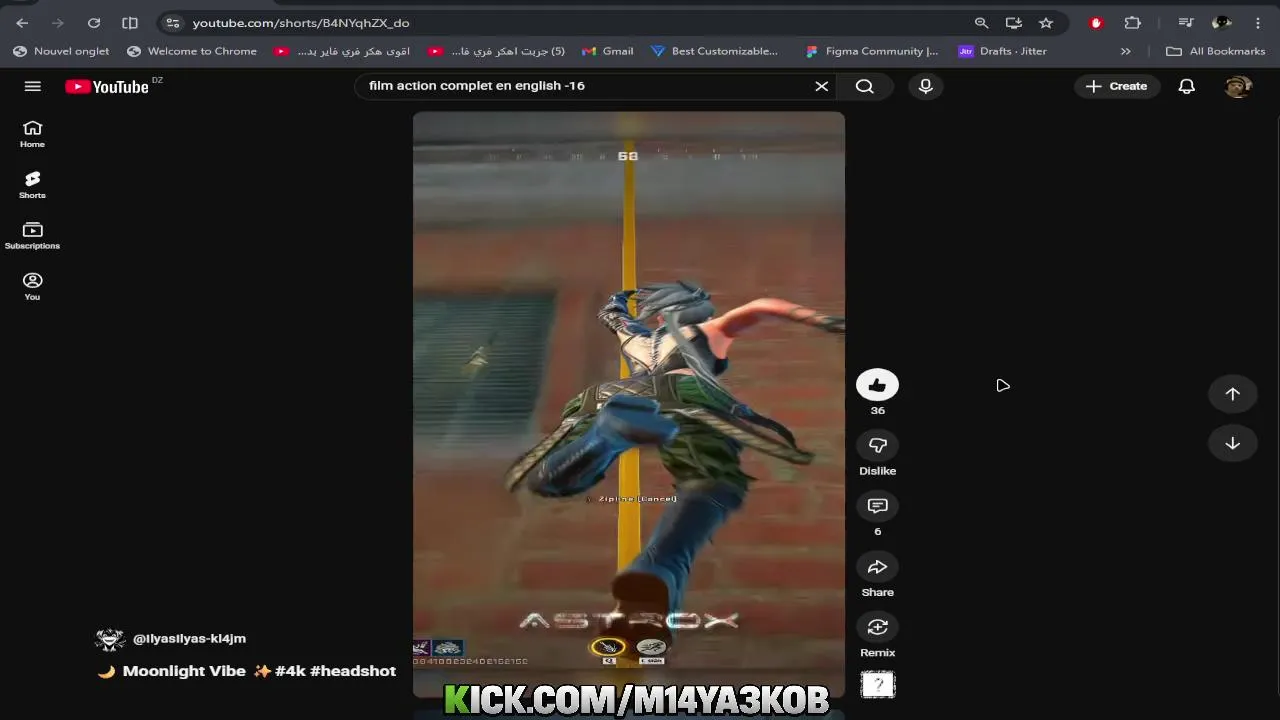Open Chrome three-dot menu
The image size is (1280, 720).
point(1258,23)
